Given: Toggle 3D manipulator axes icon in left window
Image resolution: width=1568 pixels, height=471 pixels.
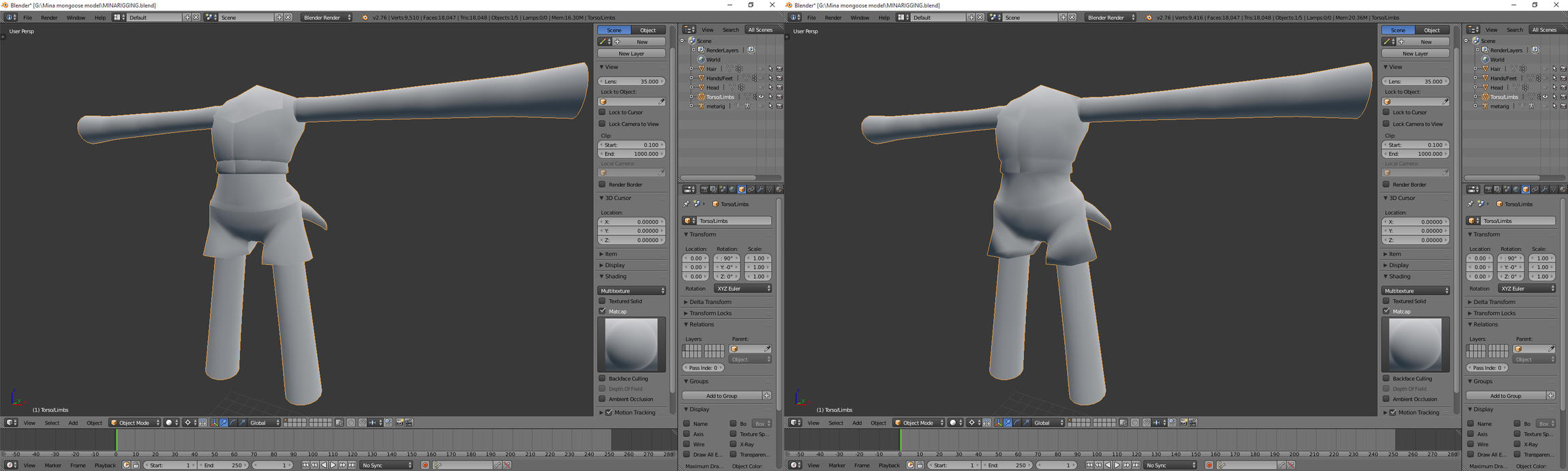Looking at the screenshot, I should [215, 423].
